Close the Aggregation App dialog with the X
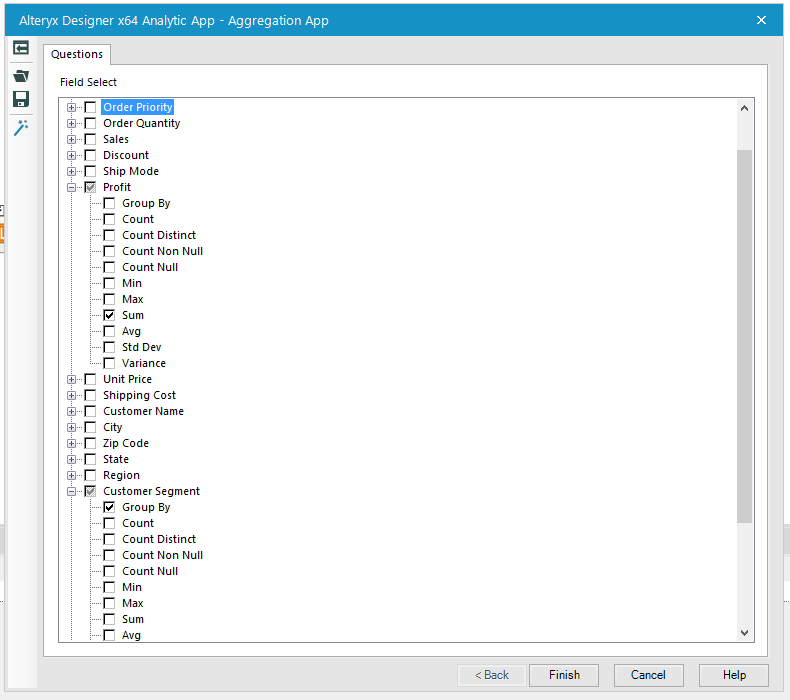This screenshot has height=700, width=790. tap(761, 20)
